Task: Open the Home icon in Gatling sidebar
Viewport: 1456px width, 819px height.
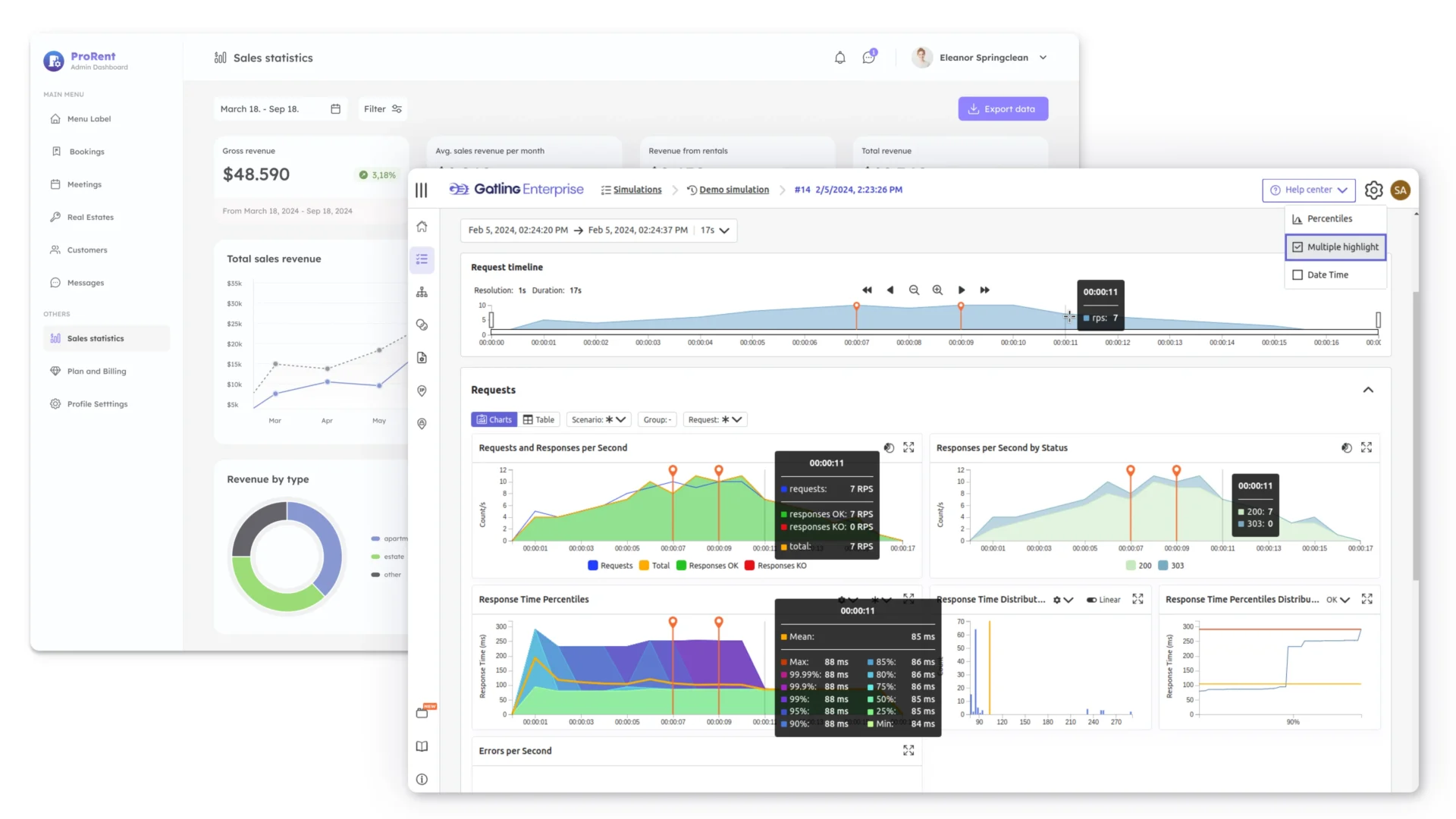Action: (x=422, y=226)
